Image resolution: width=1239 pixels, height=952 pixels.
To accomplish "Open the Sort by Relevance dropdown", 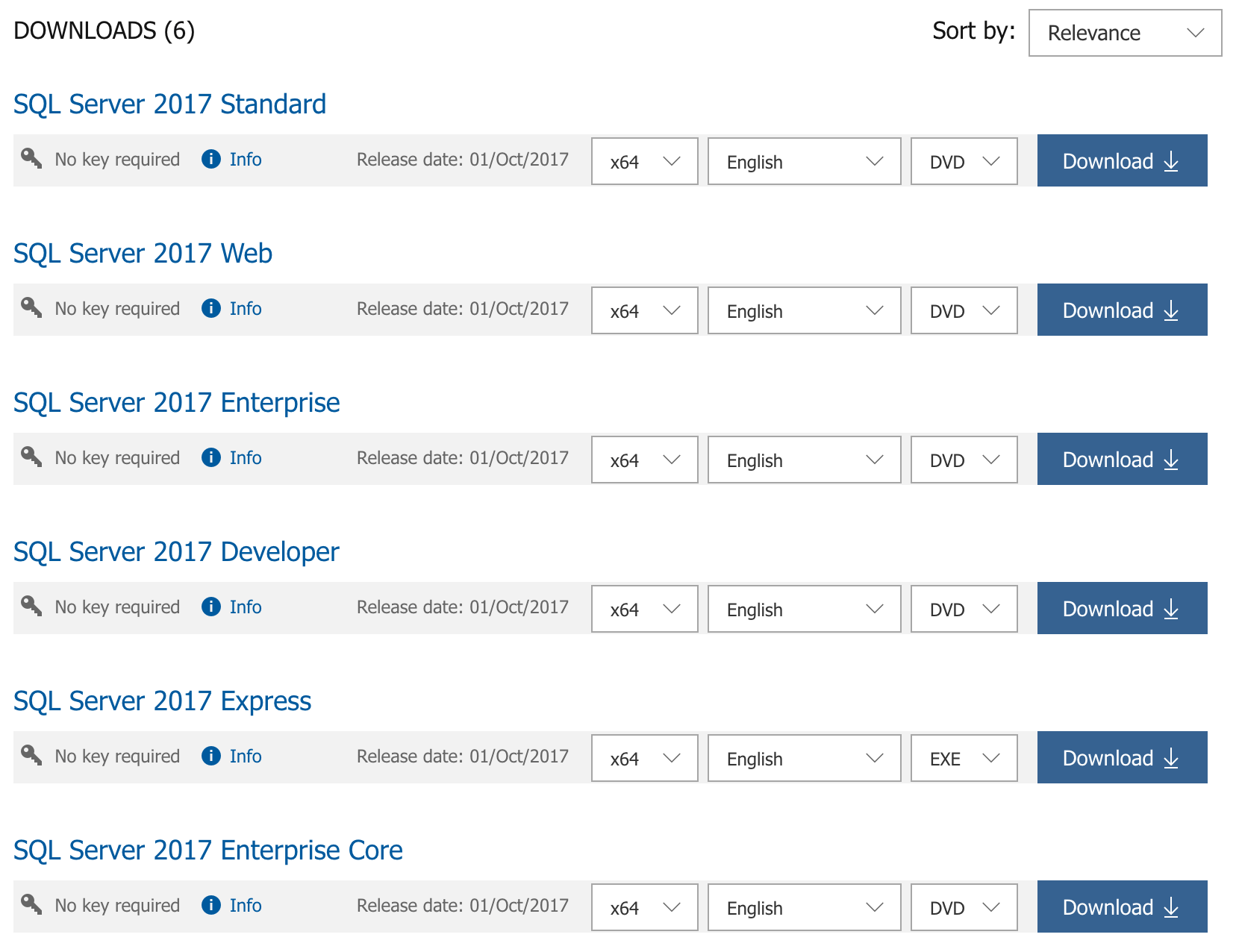I will pyautogui.click(x=1125, y=33).
